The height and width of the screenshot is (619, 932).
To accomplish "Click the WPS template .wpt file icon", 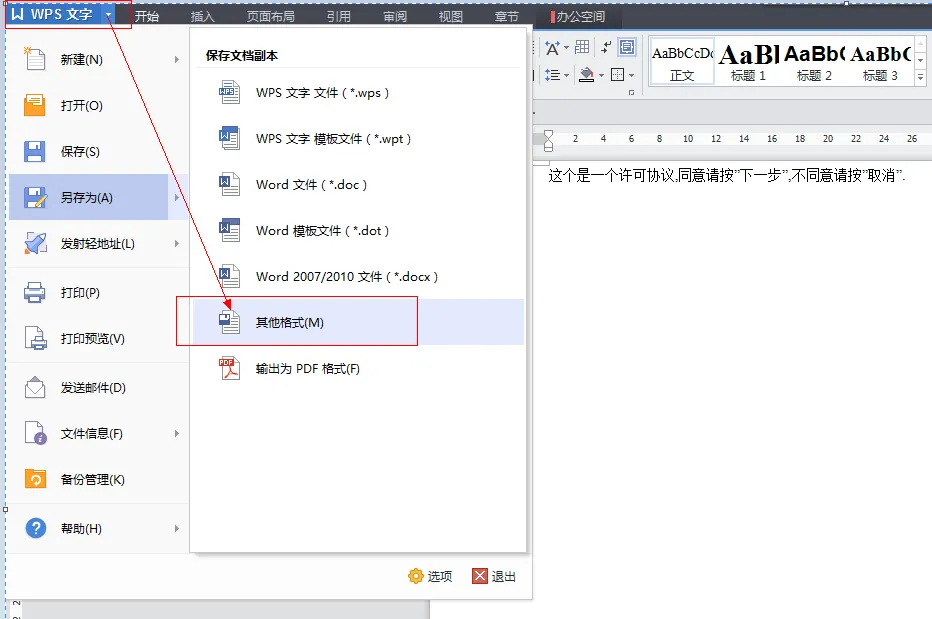I will tap(229, 138).
